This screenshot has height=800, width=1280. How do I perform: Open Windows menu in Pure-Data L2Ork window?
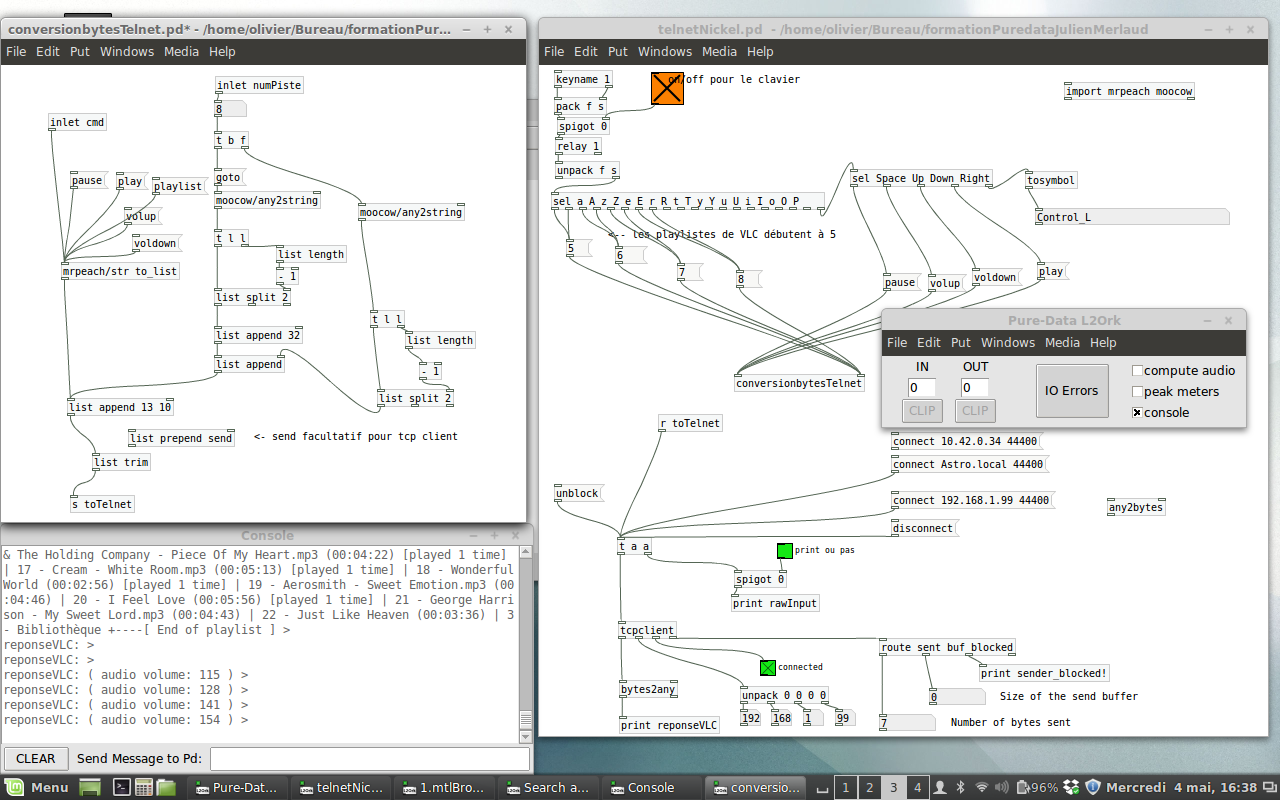click(1008, 342)
